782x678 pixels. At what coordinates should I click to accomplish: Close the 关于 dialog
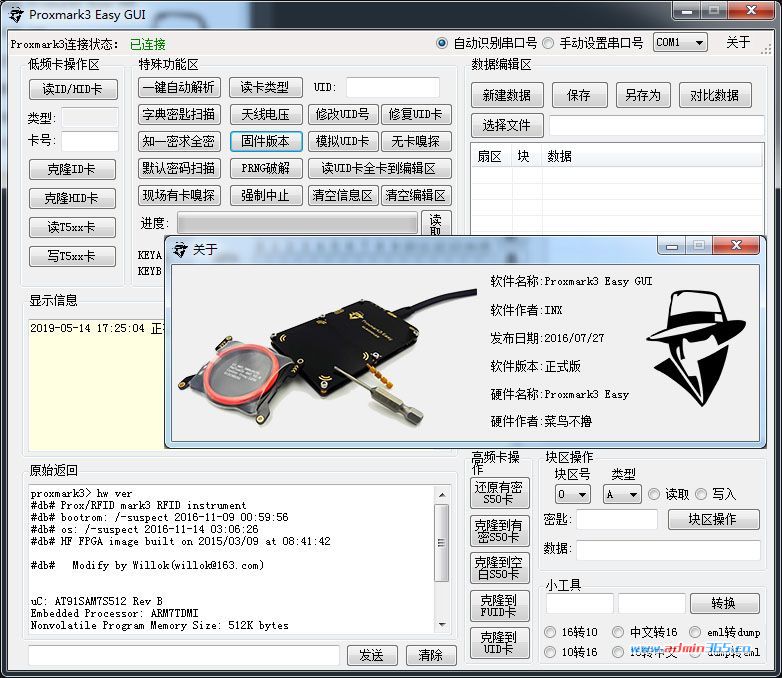click(x=736, y=245)
